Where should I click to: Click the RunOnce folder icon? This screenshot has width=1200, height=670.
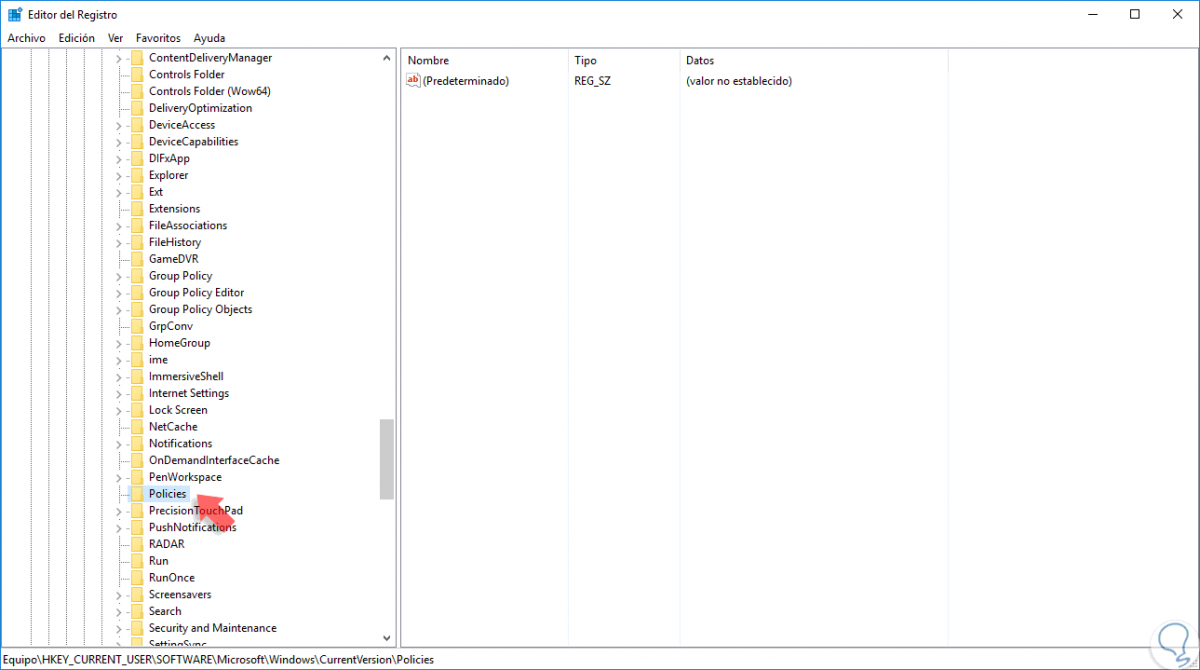(x=137, y=578)
